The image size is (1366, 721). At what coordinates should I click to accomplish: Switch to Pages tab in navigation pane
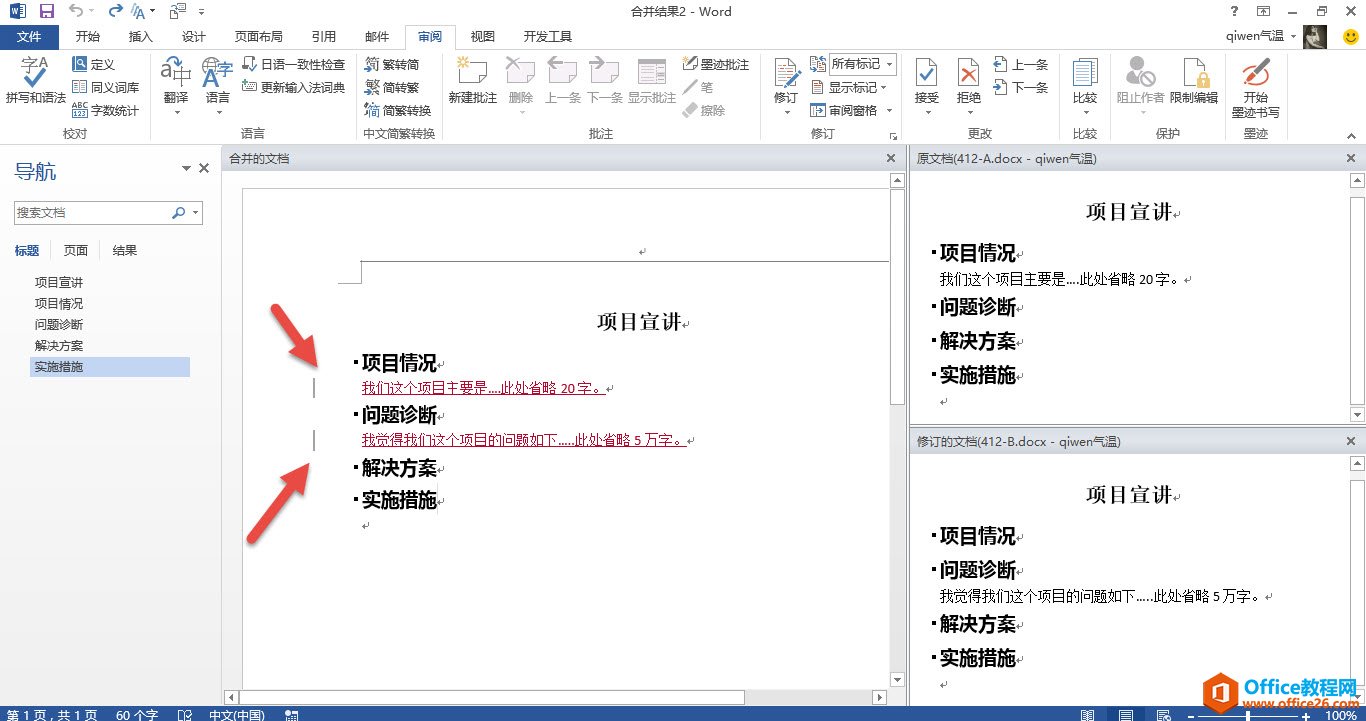click(76, 251)
